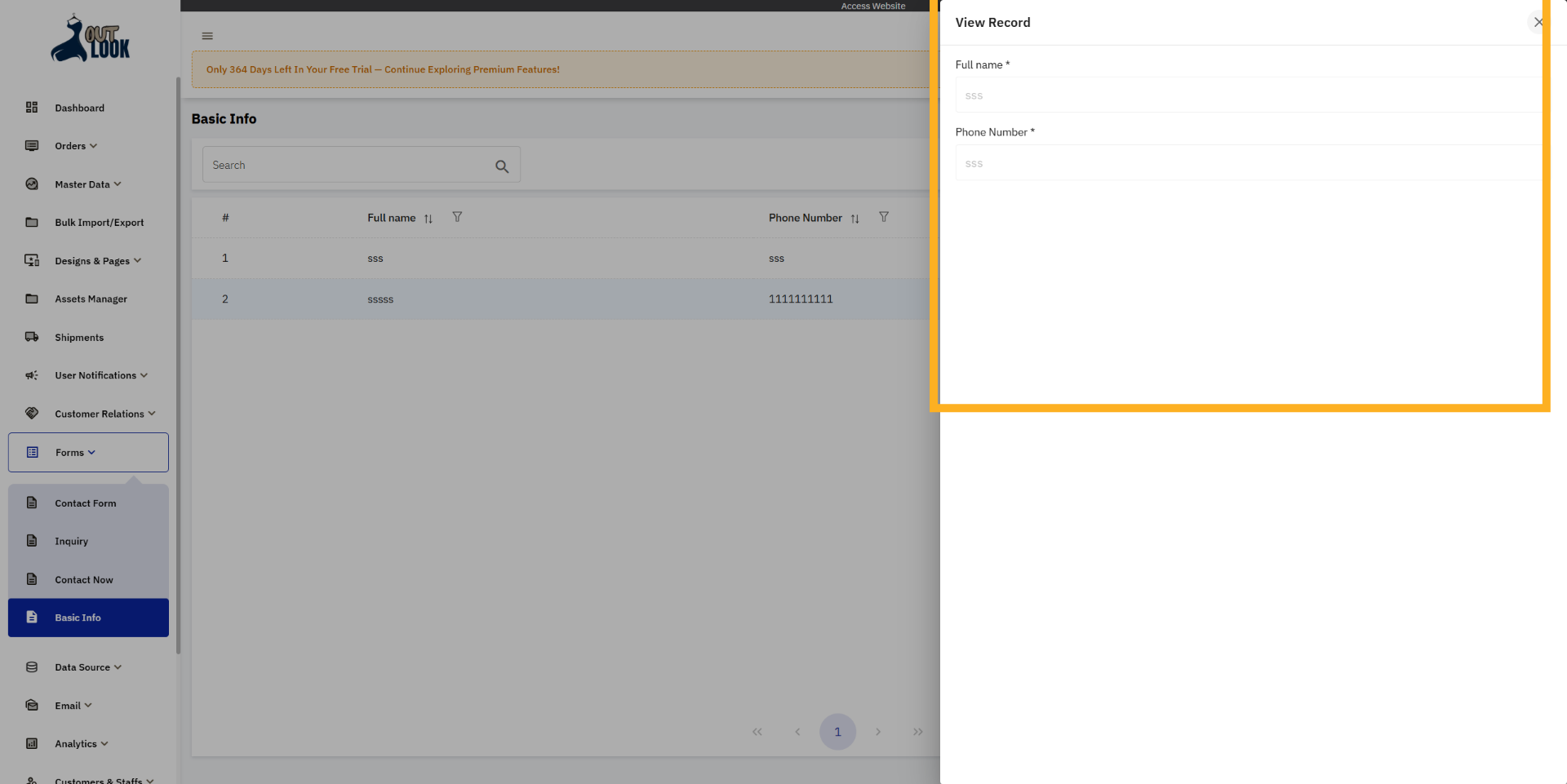1567x784 pixels.
Task: Click the Assets Manager folder icon
Action: [31, 299]
